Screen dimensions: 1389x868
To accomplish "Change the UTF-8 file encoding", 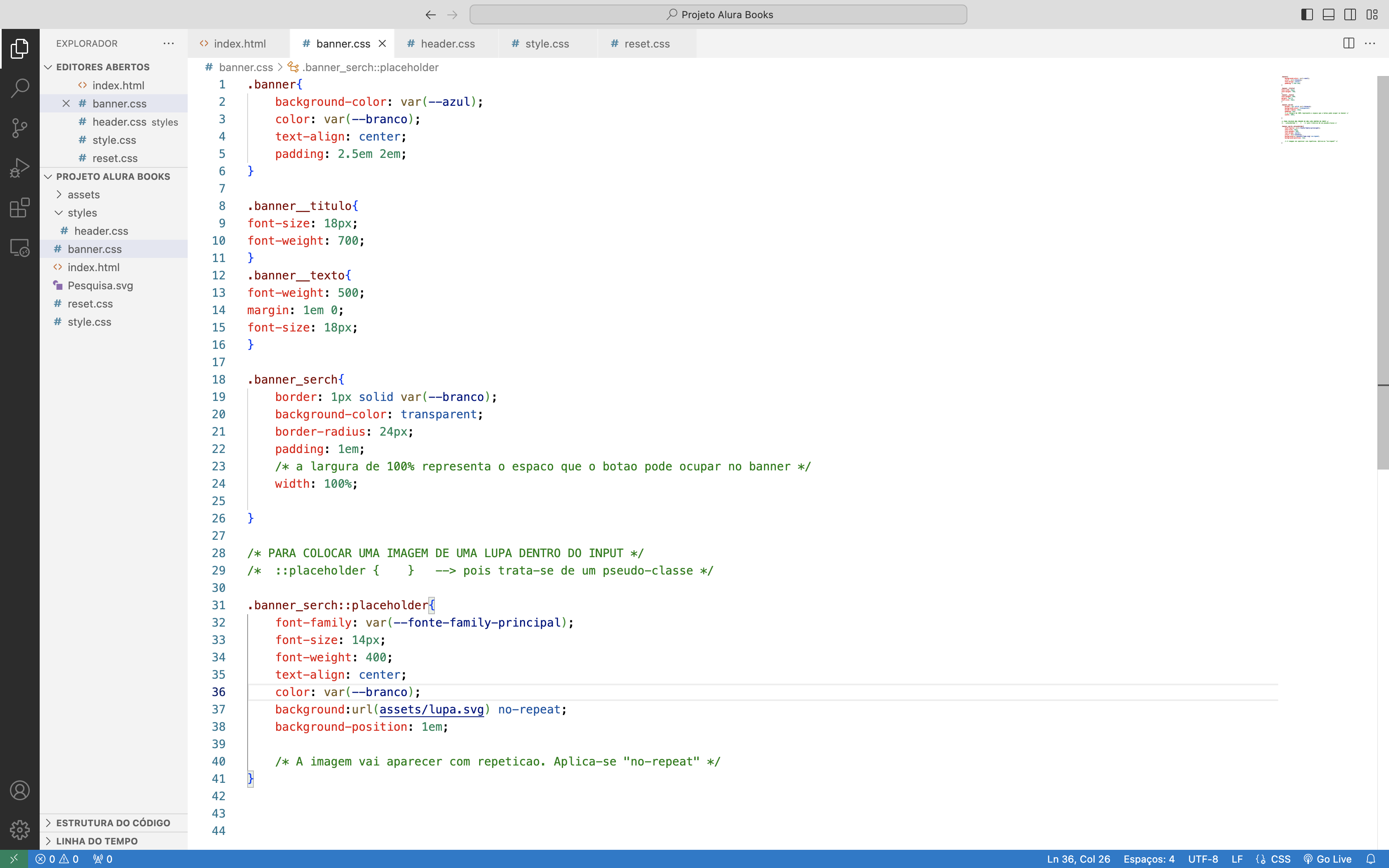I will coord(1203,859).
